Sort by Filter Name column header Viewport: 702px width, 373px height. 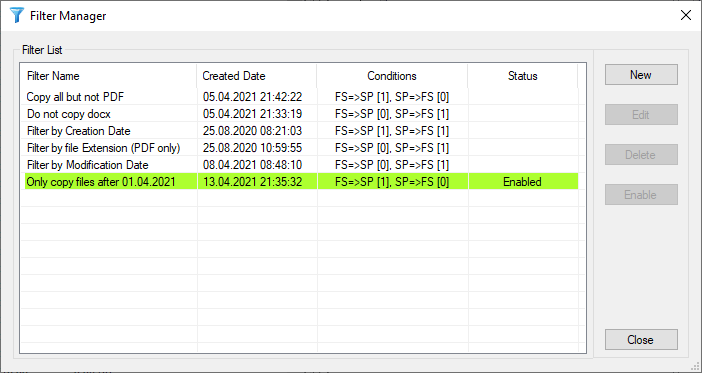point(108,76)
